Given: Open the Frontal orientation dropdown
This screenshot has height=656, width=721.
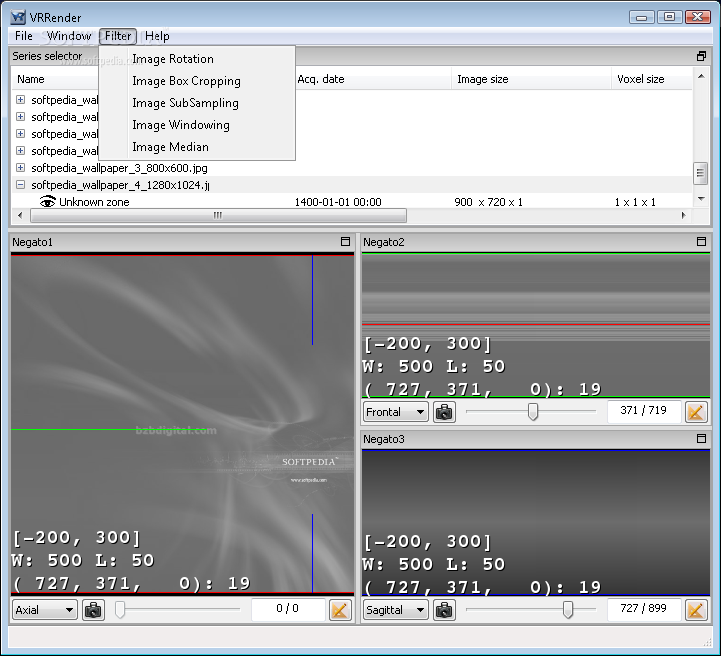Looking at the screenshot, I should coord(395,412).
